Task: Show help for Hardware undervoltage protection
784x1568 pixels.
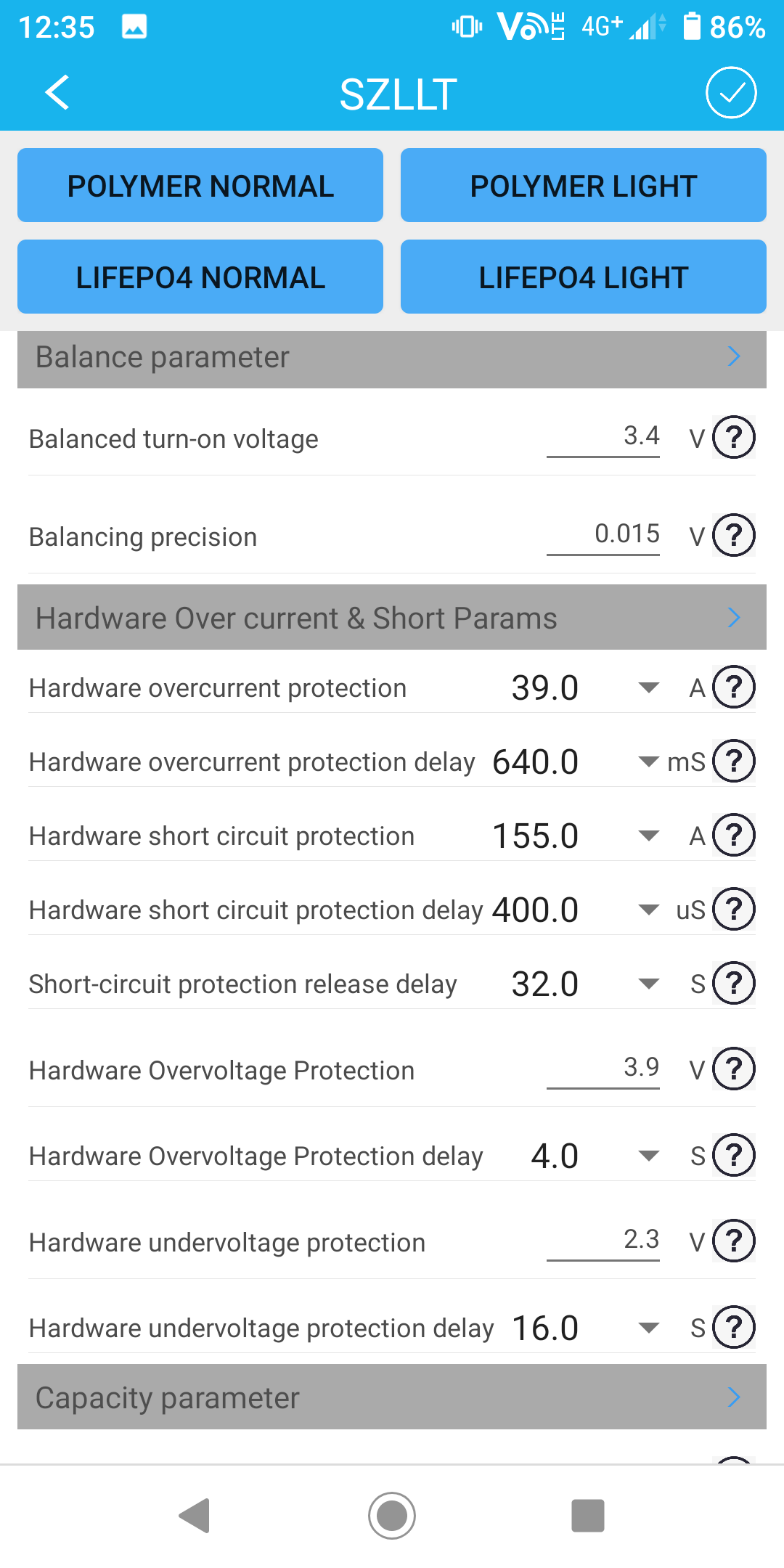Action: tap(734, 1241)
